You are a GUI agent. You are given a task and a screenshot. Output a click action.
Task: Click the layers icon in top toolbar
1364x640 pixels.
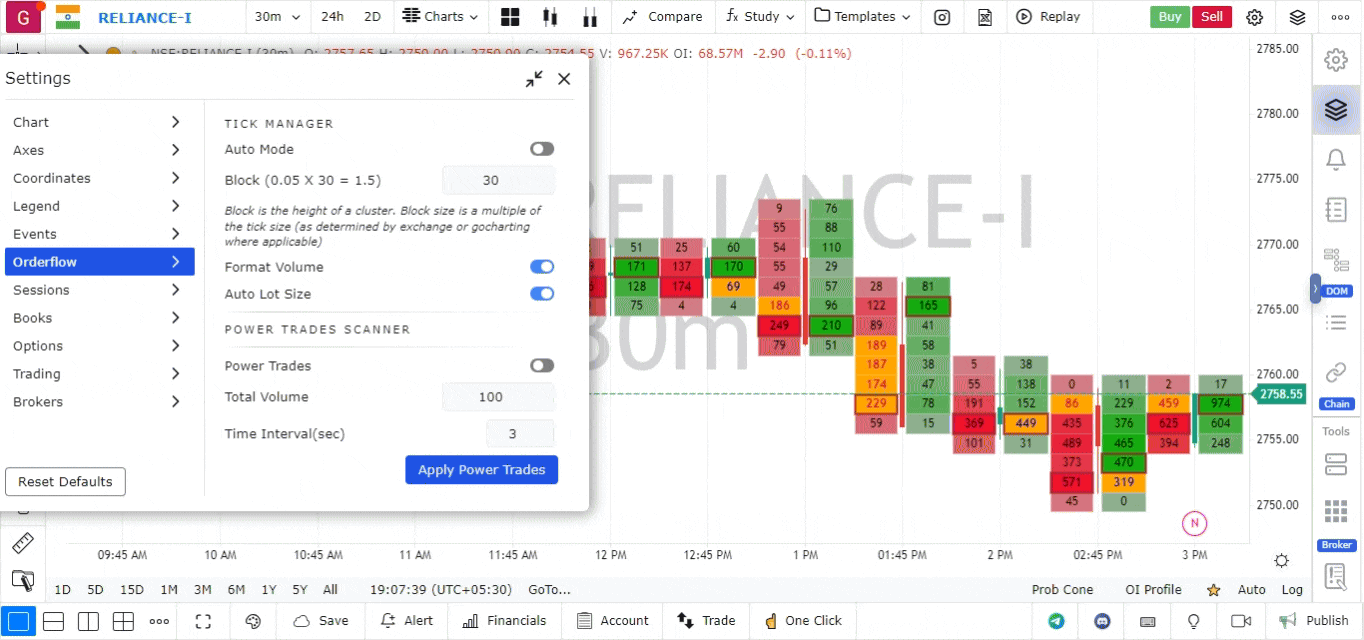(x=1297, y=17)
